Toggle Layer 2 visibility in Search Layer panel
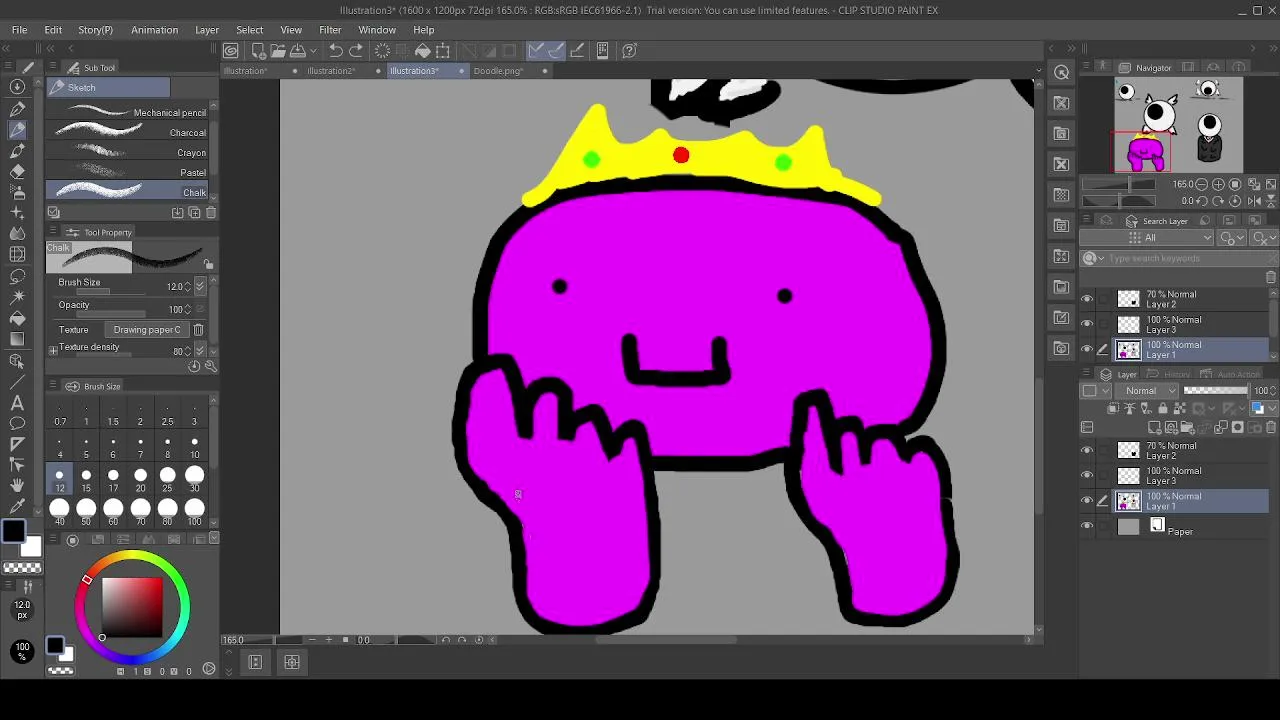Viewport: 1280px width, 720px height. point(1087,299)
